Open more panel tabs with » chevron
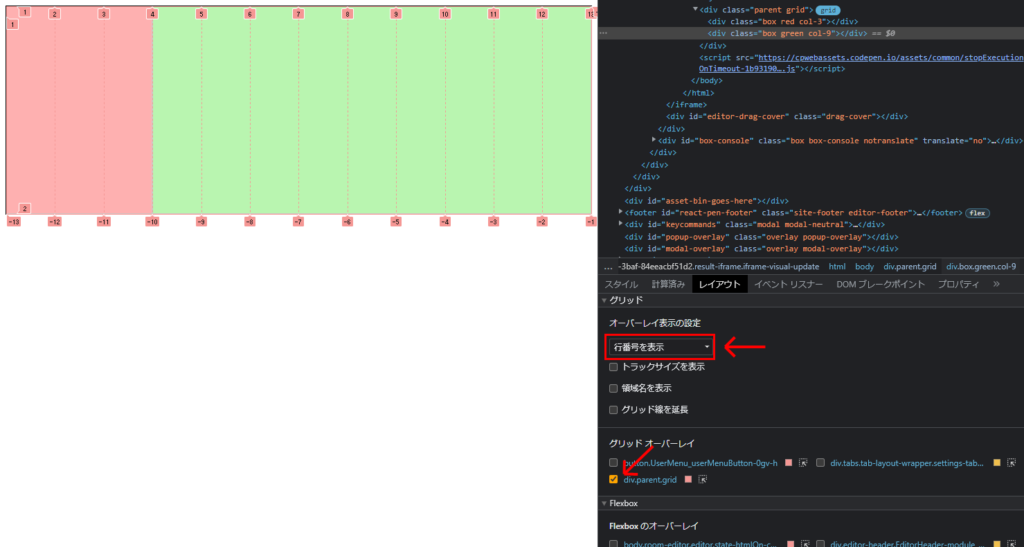The width and height of the screenshot is (1024, 547). click(996, 284)
